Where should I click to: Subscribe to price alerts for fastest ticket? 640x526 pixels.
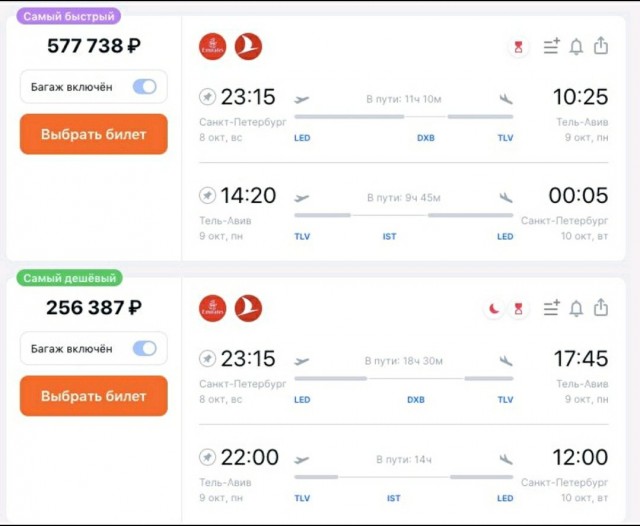pos(576,46)
